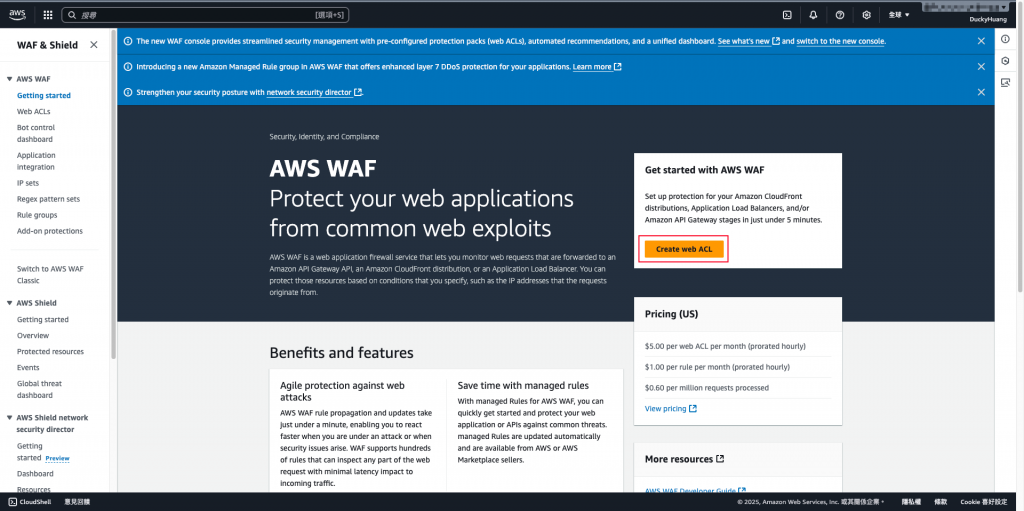This screenshot has width=1024, height=511.
Task: Select Web ACLs in the sidebar
Action: pyautogui.click(x=33, y=112)
